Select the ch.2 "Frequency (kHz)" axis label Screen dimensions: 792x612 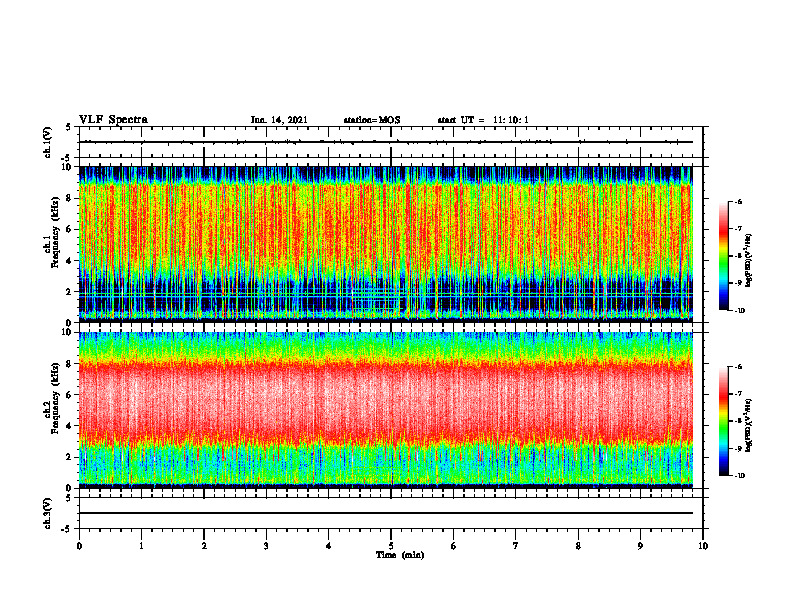[x=55, y=398]
